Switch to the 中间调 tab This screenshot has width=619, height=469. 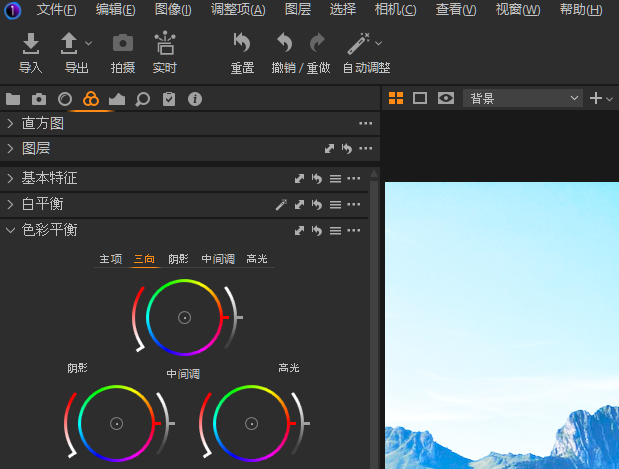coord(218,259)
